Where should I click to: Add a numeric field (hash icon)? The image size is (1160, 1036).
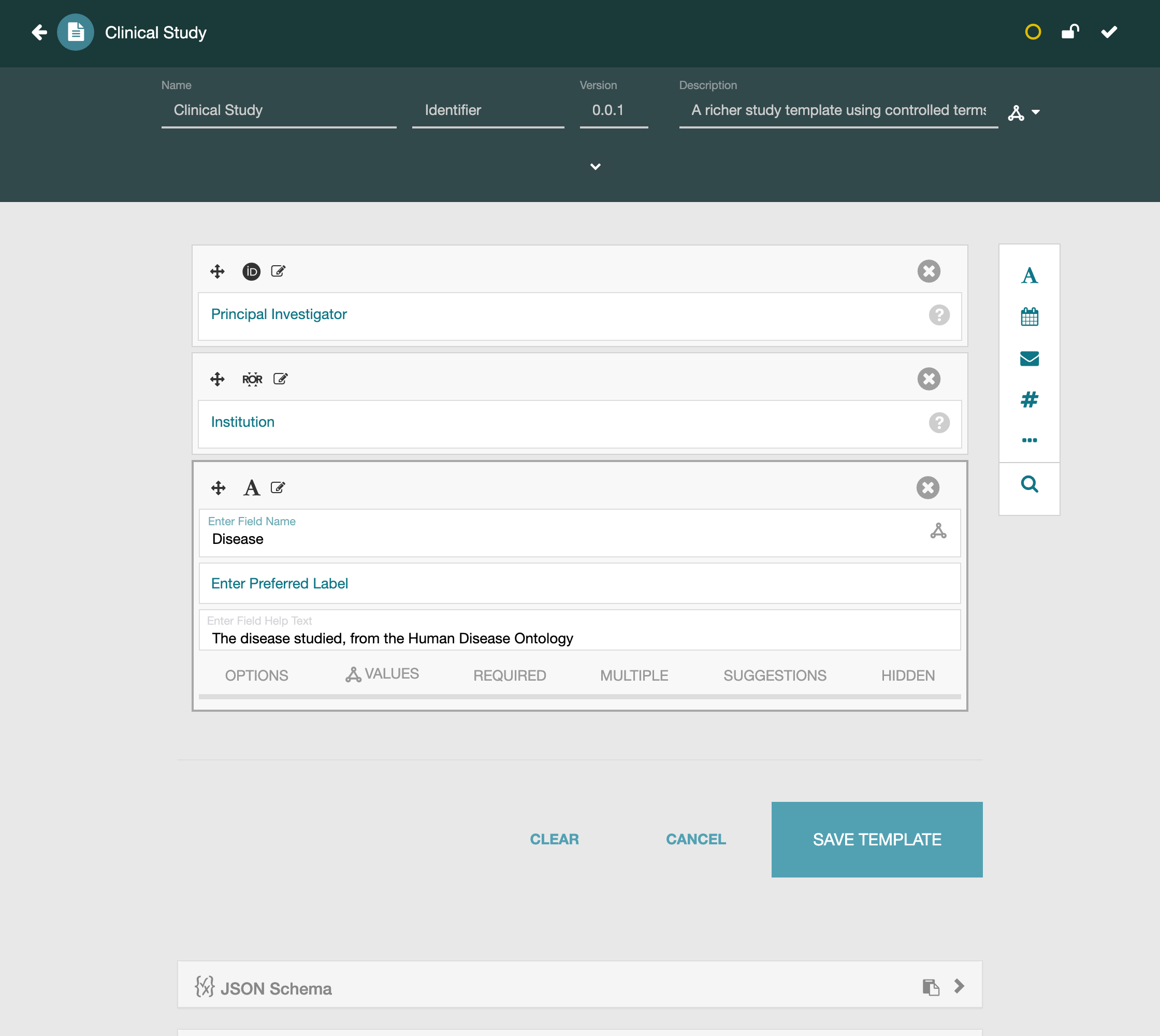pyautogui.click(x=1029, y=399)
